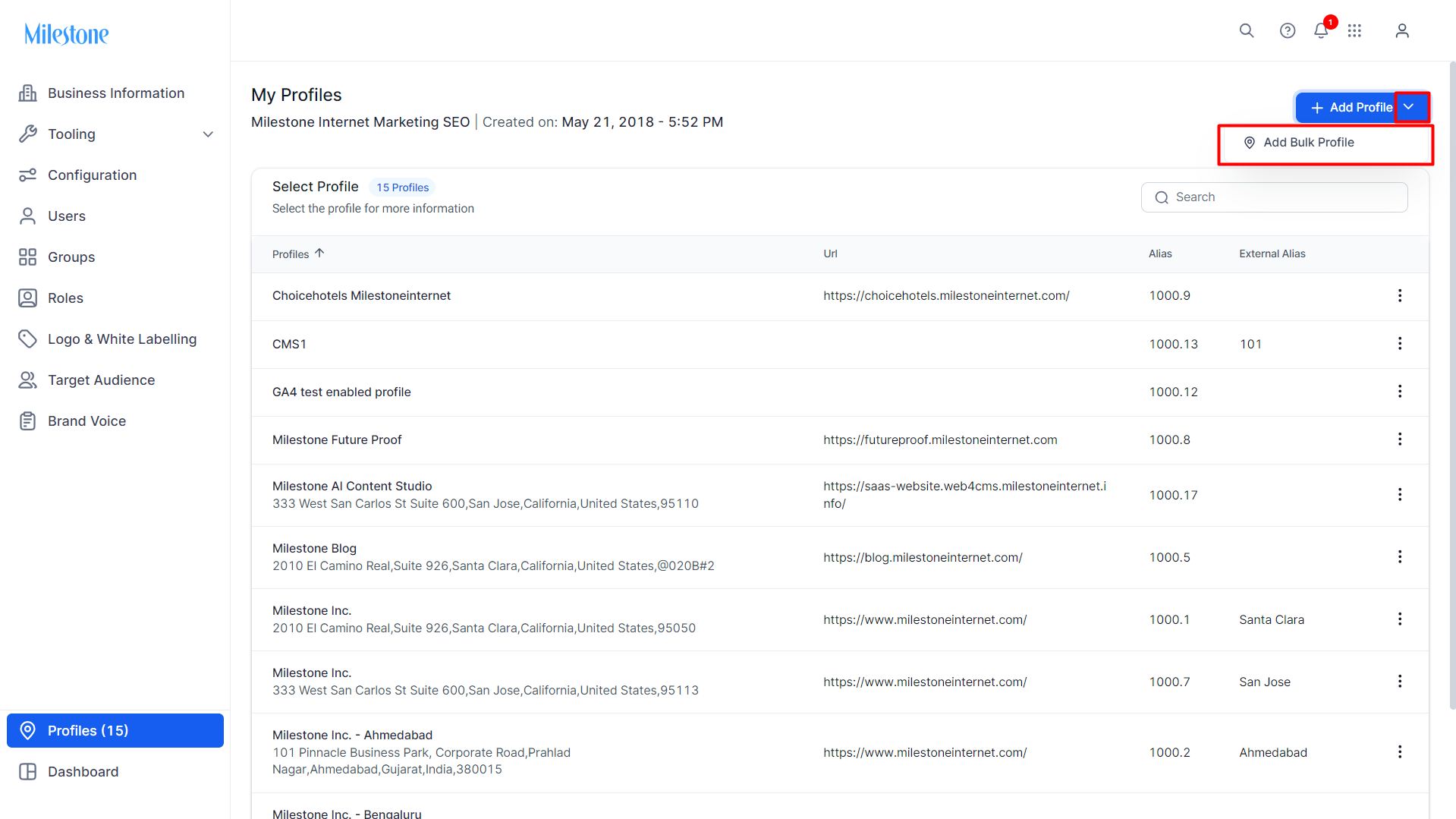
Task: Open choicehotels.milestoneinternet.com URL
Action: (946, 295)
